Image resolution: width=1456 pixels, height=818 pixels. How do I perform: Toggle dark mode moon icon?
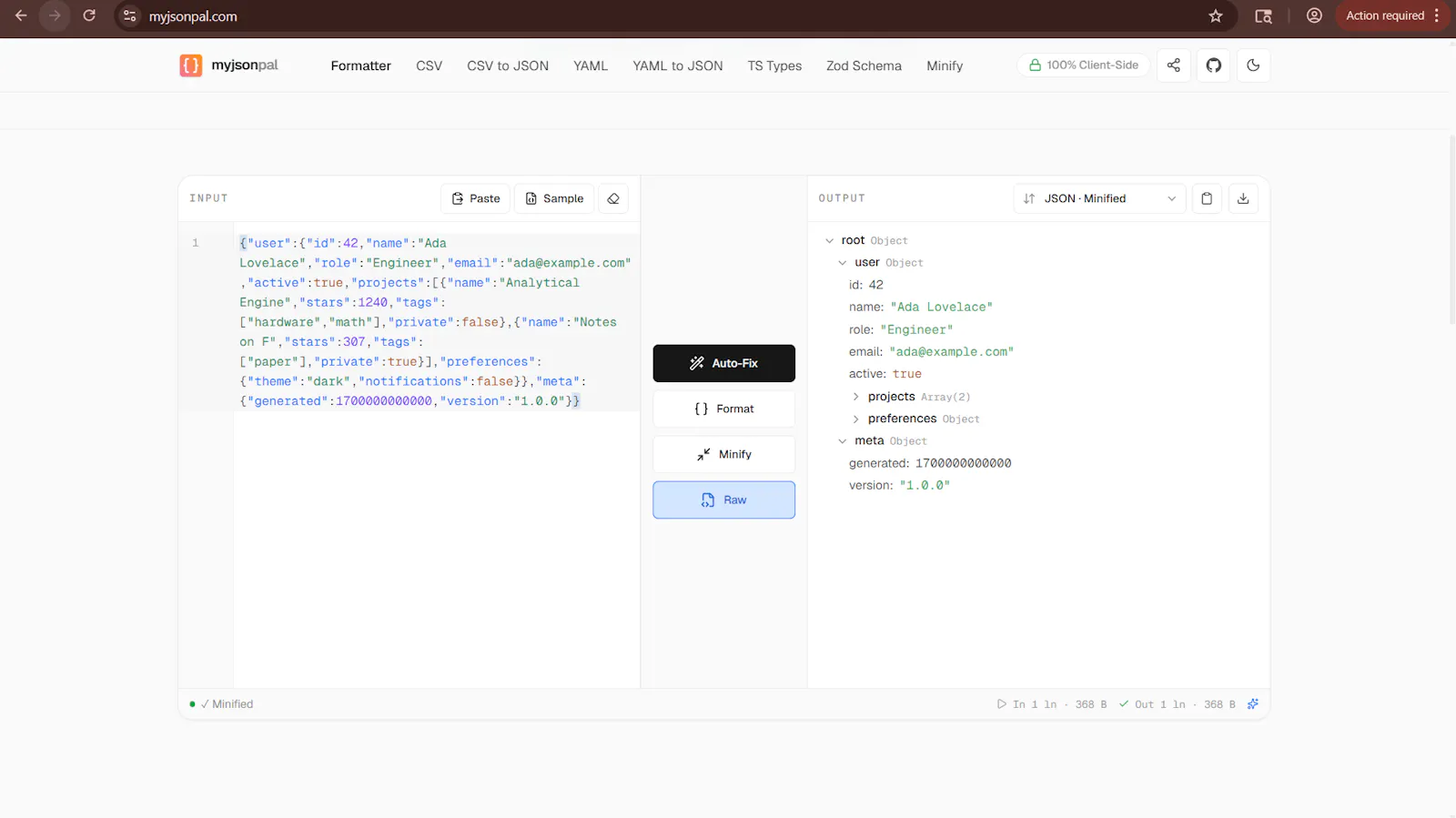click(x=1253, y=66)
